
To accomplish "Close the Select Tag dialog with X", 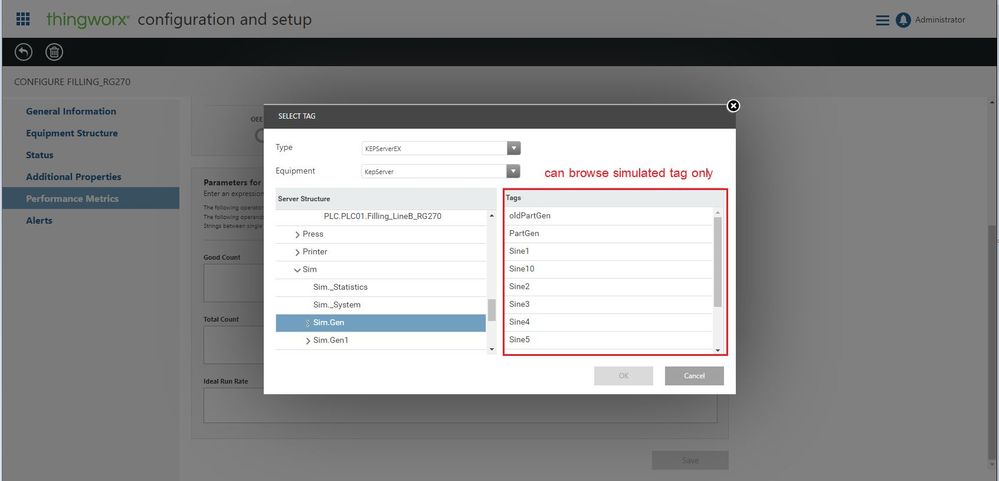I will point(733,106).
